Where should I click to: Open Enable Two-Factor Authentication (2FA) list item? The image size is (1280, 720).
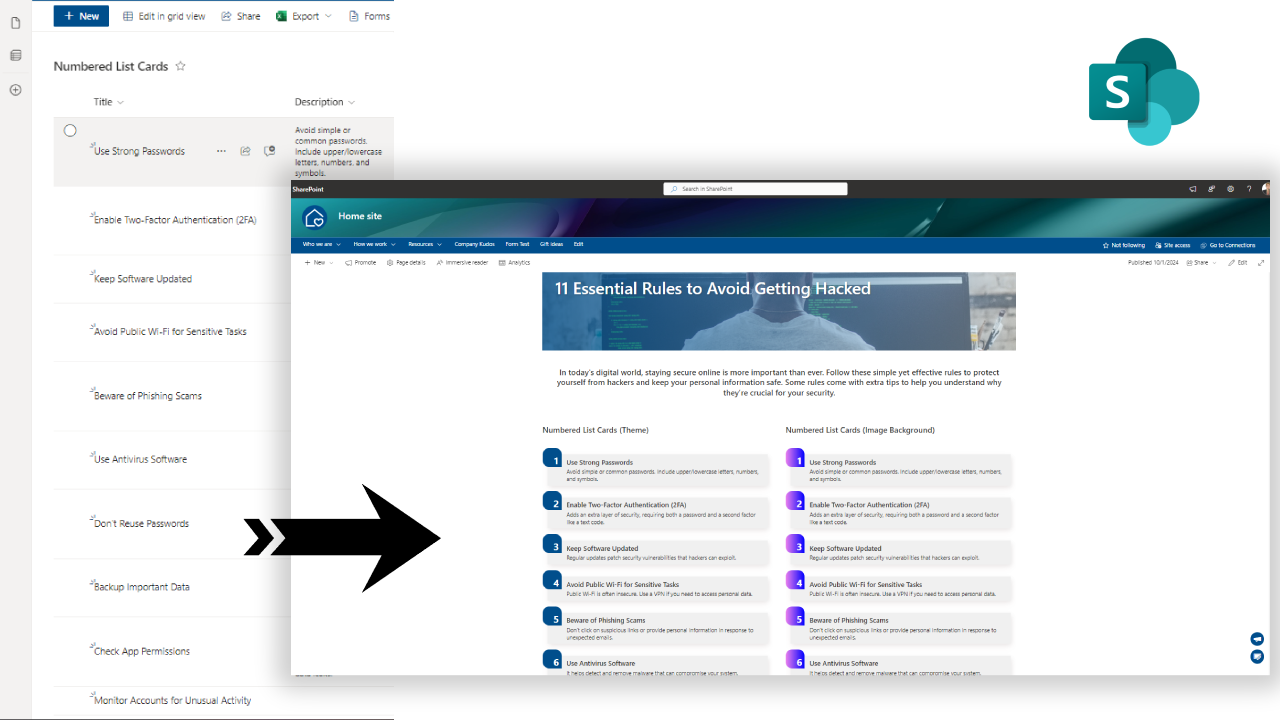click(175, 220)
